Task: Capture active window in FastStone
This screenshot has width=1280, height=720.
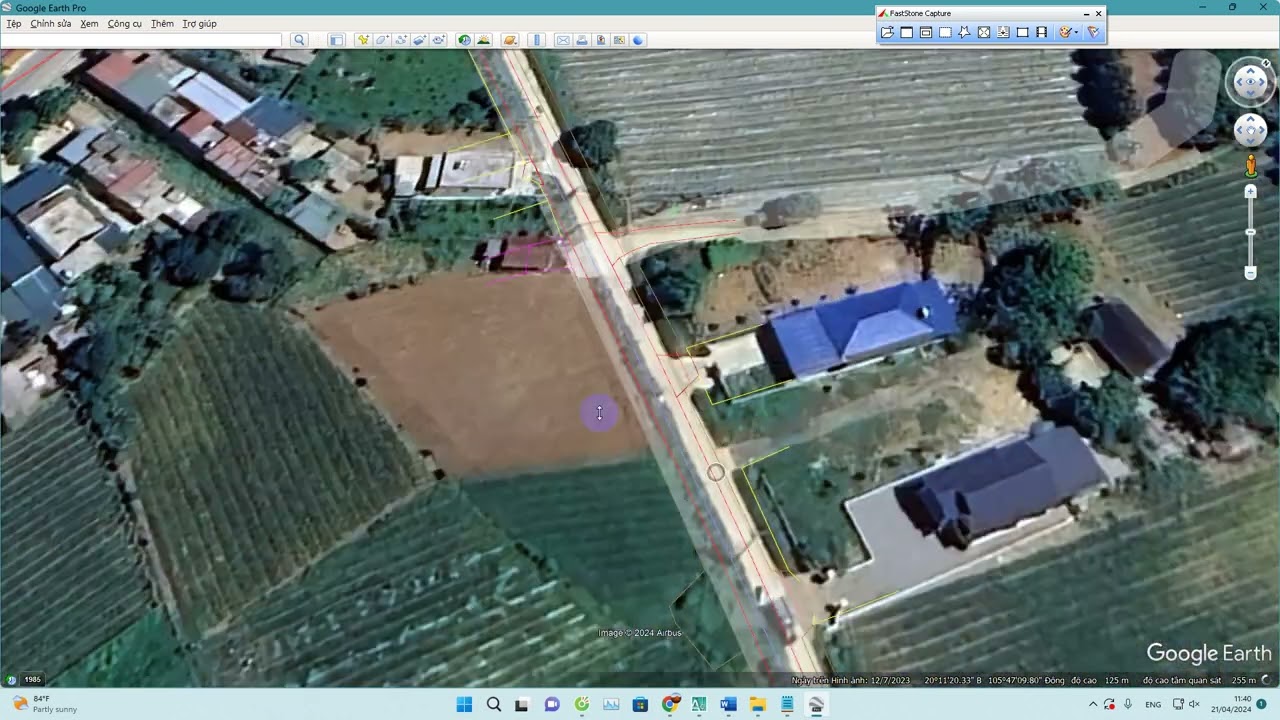Action: 907,32
